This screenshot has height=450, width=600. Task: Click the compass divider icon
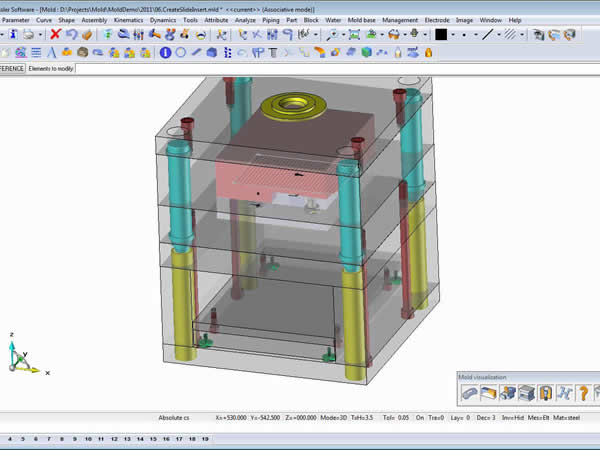click(52, 52)
